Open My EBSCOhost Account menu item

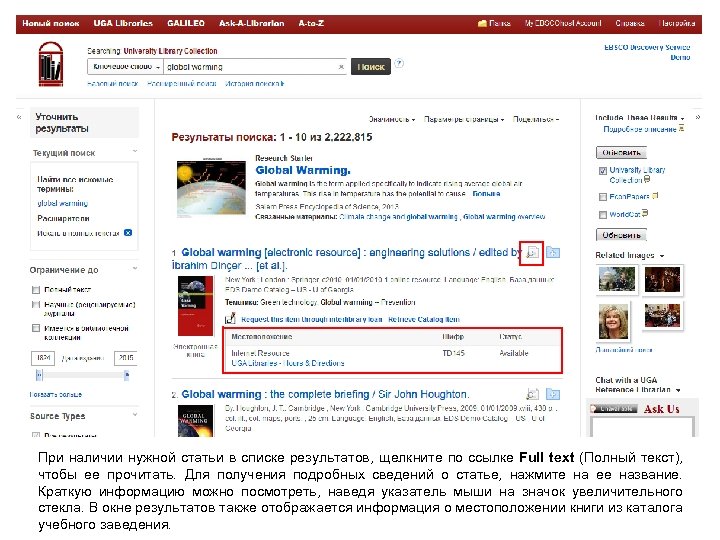(x=563, y=23)
